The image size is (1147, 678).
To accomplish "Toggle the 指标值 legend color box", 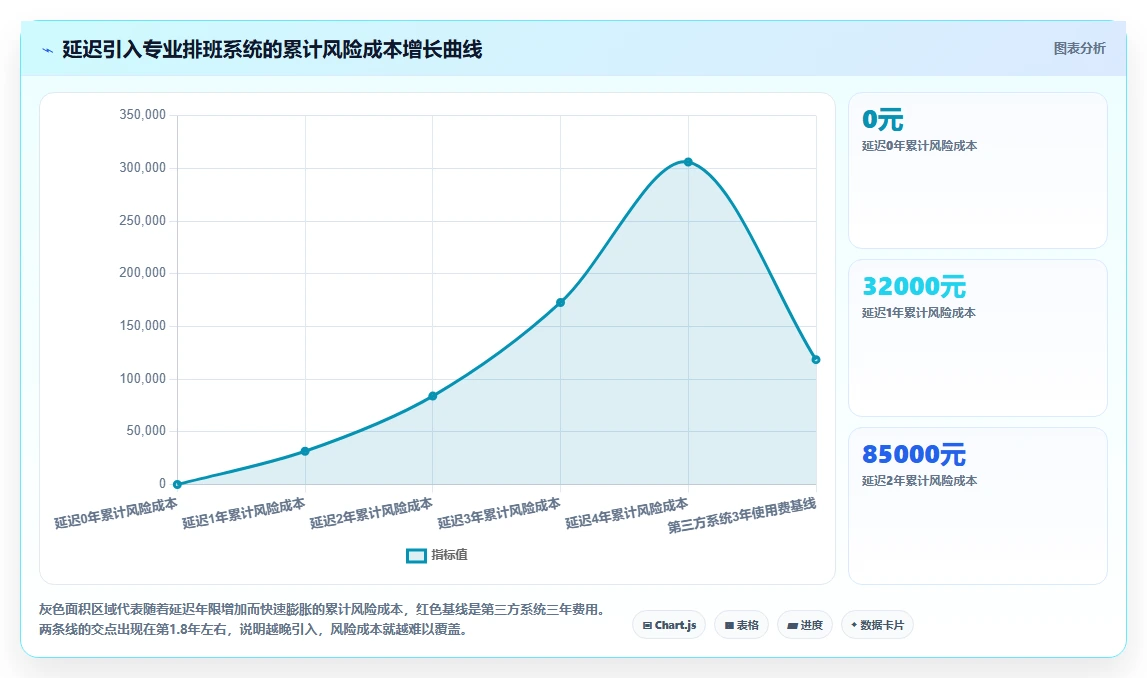I will point(416,556).
